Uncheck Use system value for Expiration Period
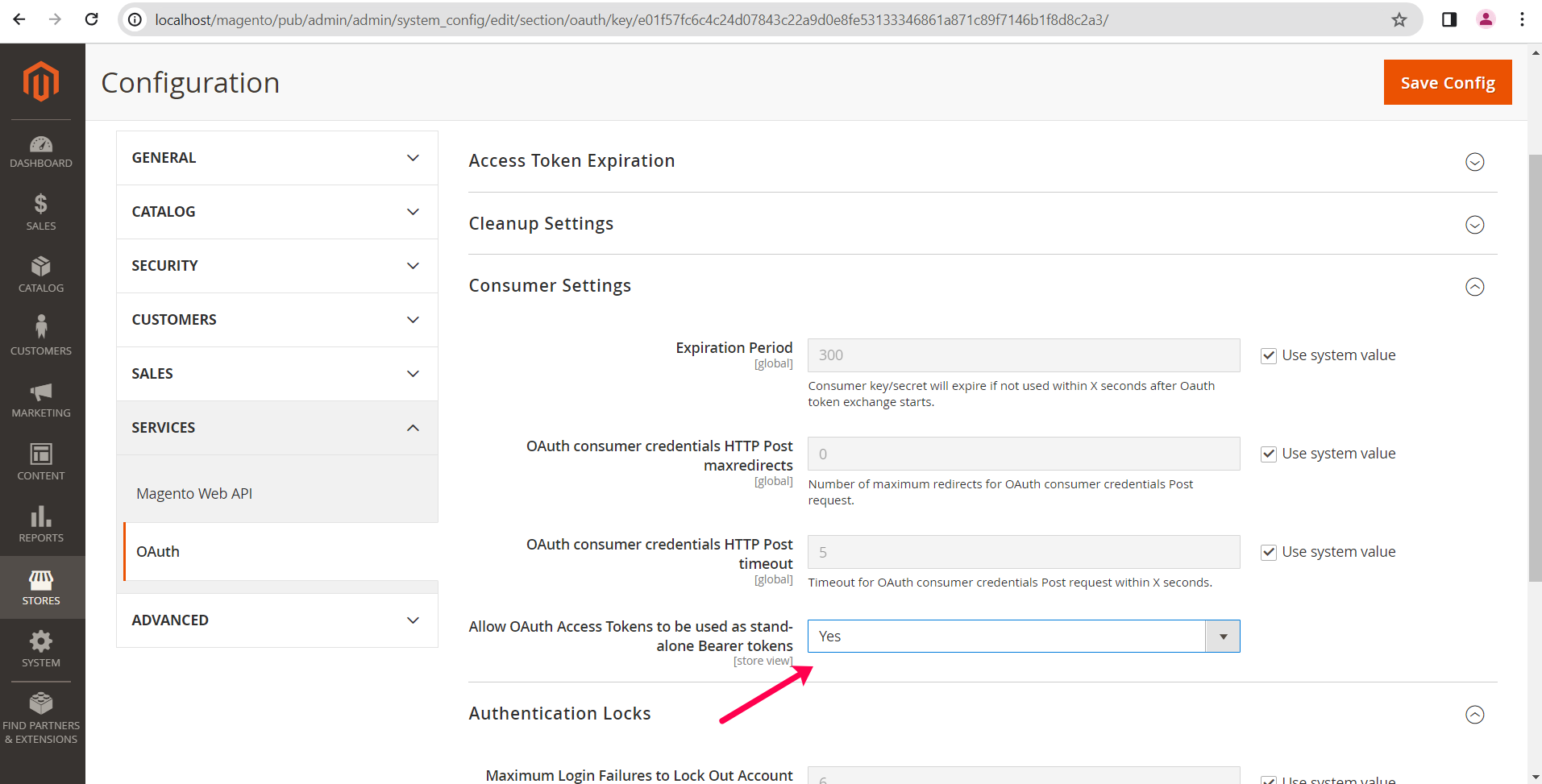 point(1269,356)
